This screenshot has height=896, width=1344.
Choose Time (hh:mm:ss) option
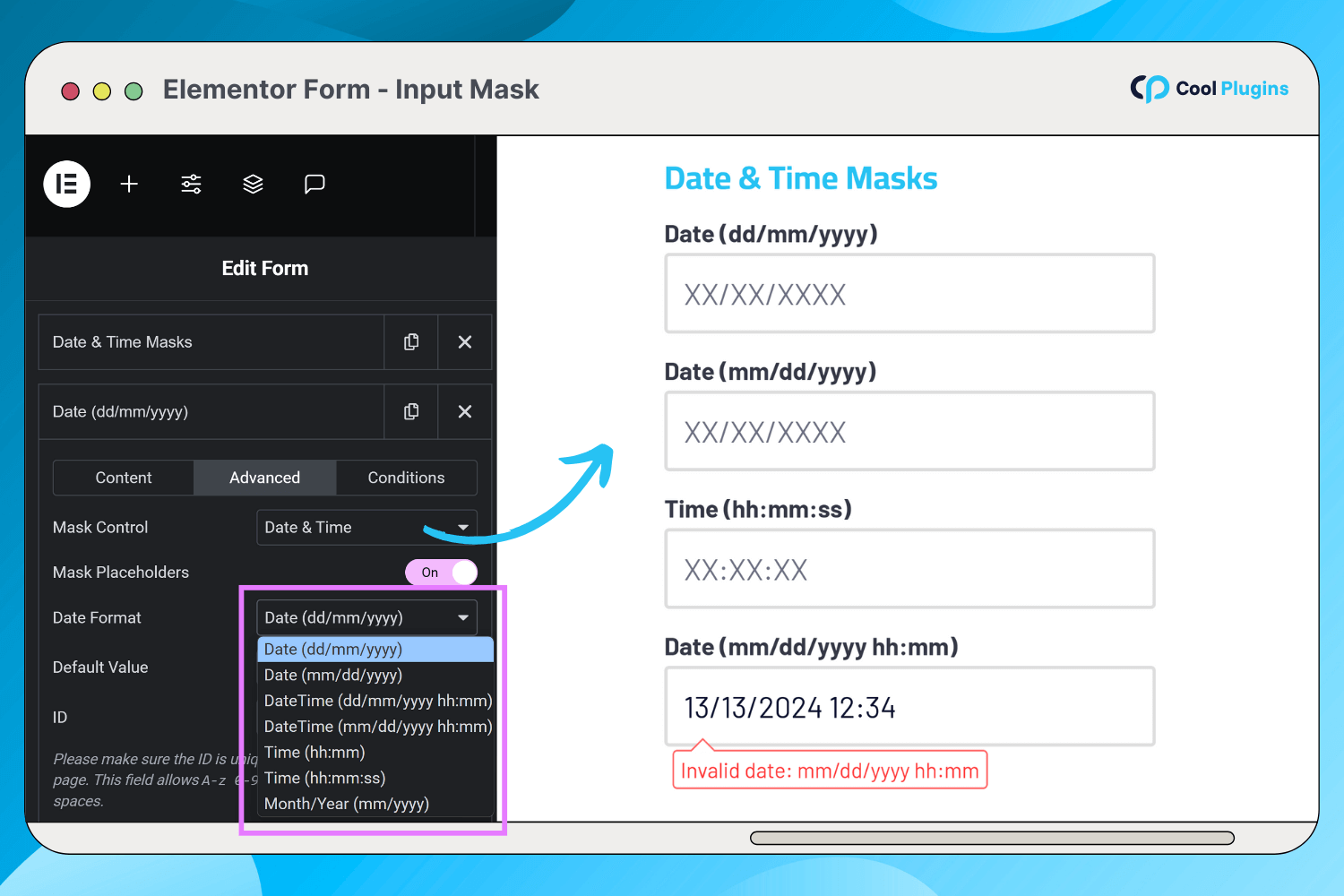click(375, 779)
